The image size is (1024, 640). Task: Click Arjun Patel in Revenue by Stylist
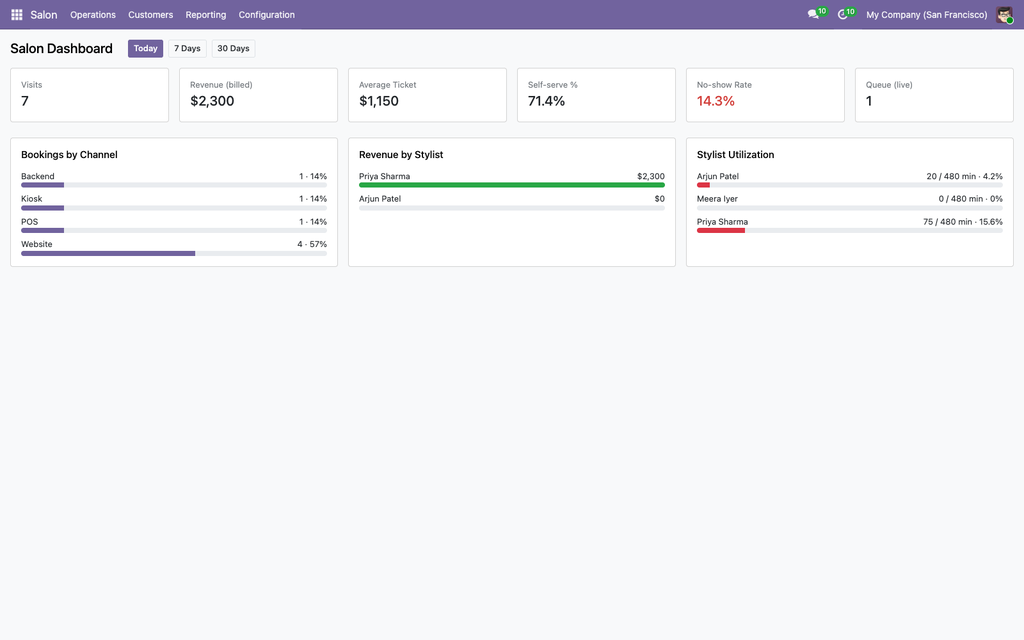380,199
